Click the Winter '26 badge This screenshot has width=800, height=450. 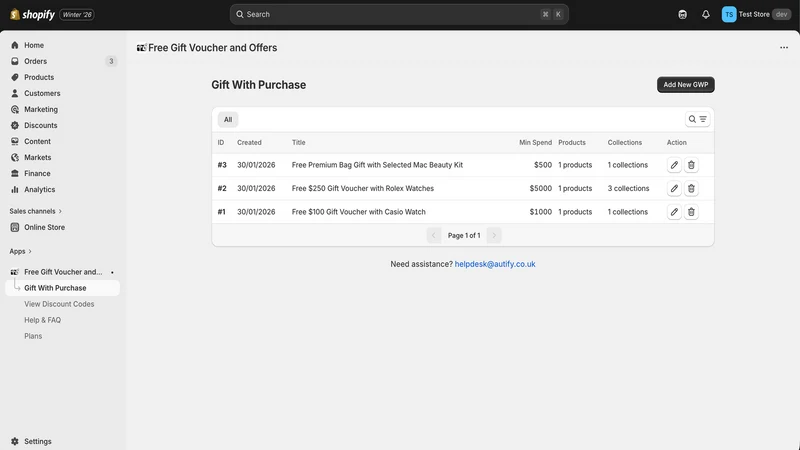click(x=77, y=14)
